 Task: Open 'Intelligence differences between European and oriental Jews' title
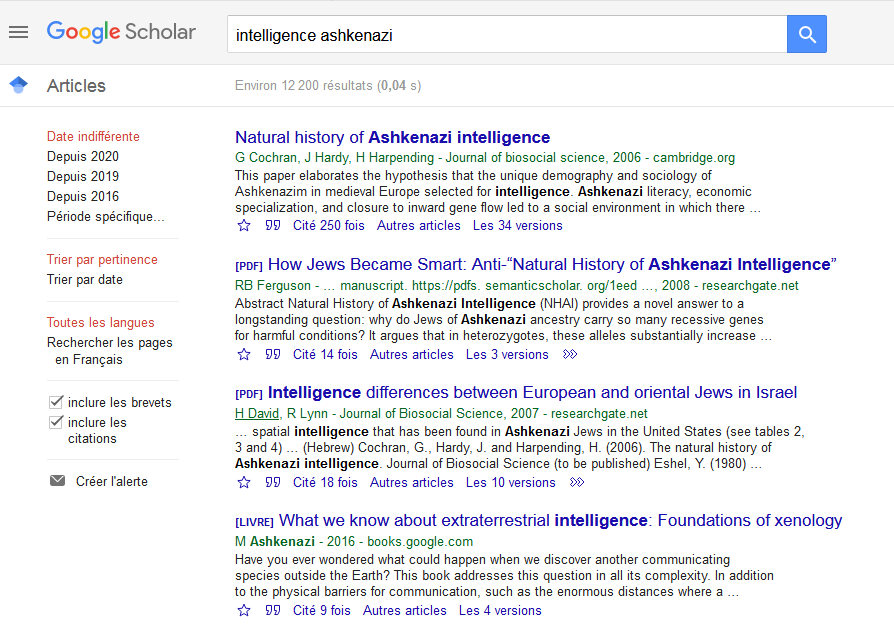pyautogui.click(x=533, y=392)
